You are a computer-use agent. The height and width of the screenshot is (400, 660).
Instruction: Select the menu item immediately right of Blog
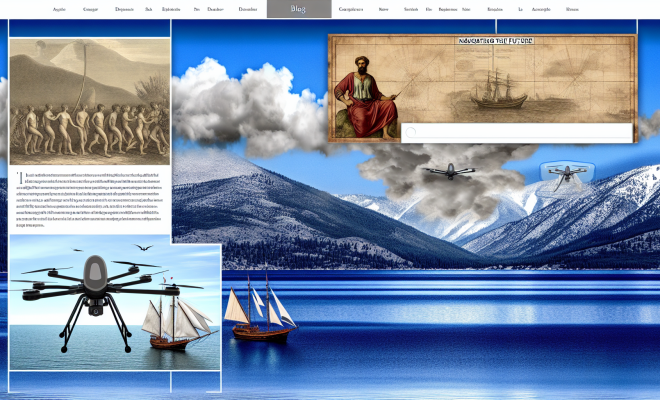[351, 9]
